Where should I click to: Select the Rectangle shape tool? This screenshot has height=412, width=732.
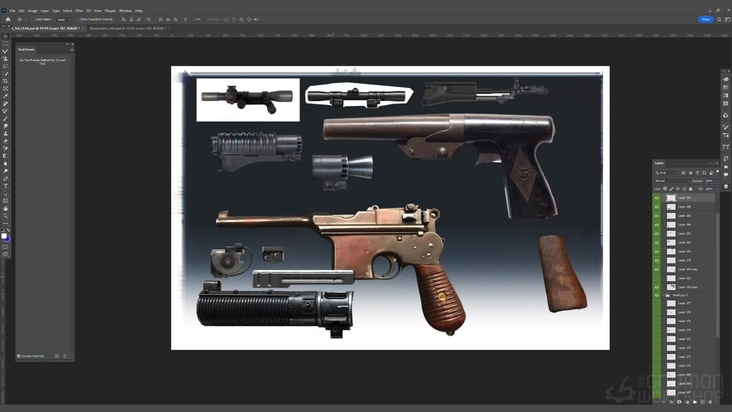[6, 201]
